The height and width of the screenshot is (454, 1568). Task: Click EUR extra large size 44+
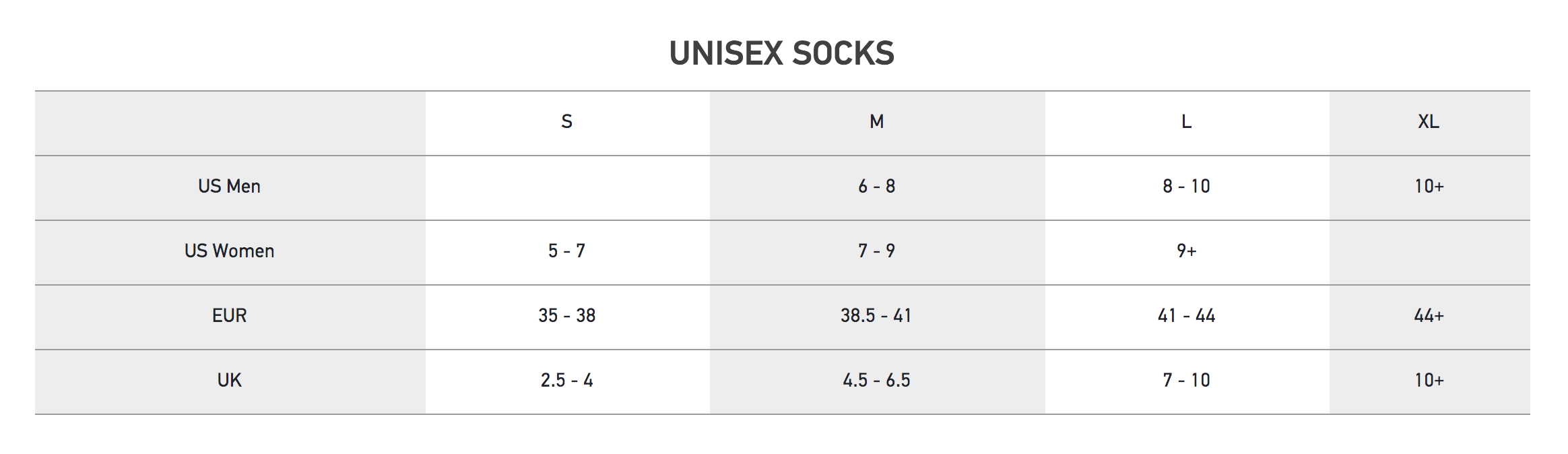[1429, 316]
